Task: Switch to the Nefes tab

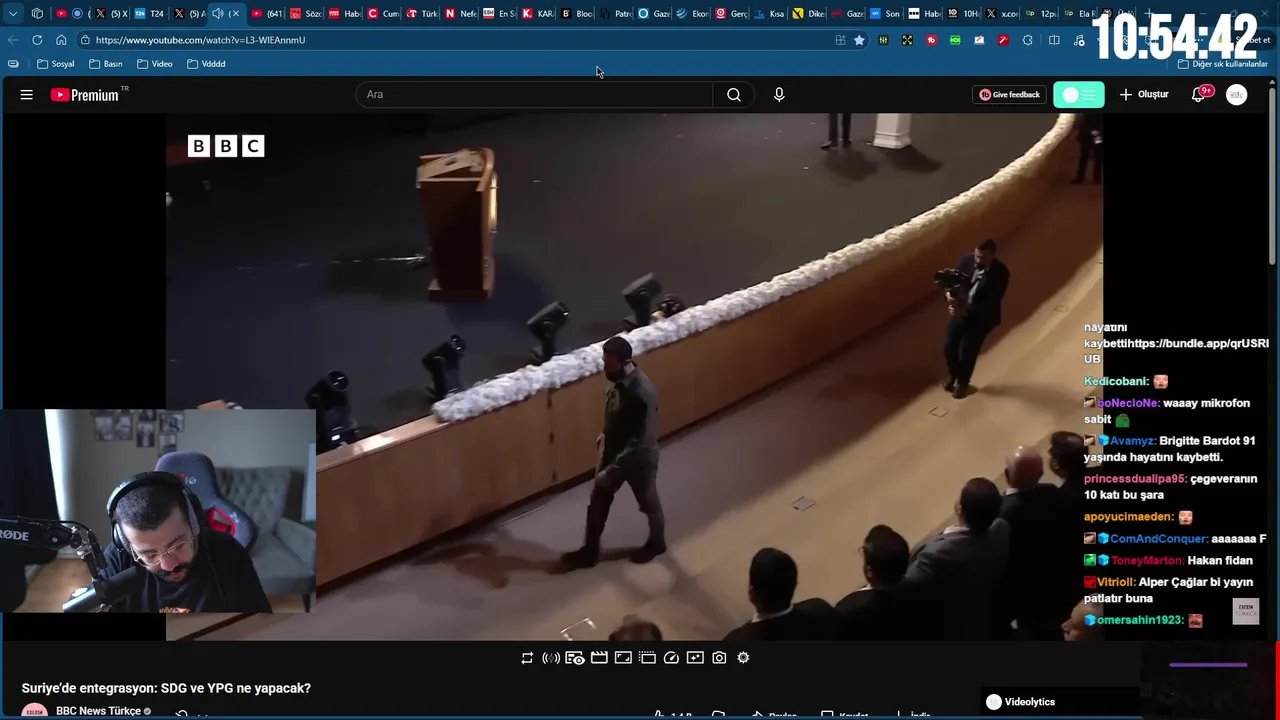Action: point(461,13)
